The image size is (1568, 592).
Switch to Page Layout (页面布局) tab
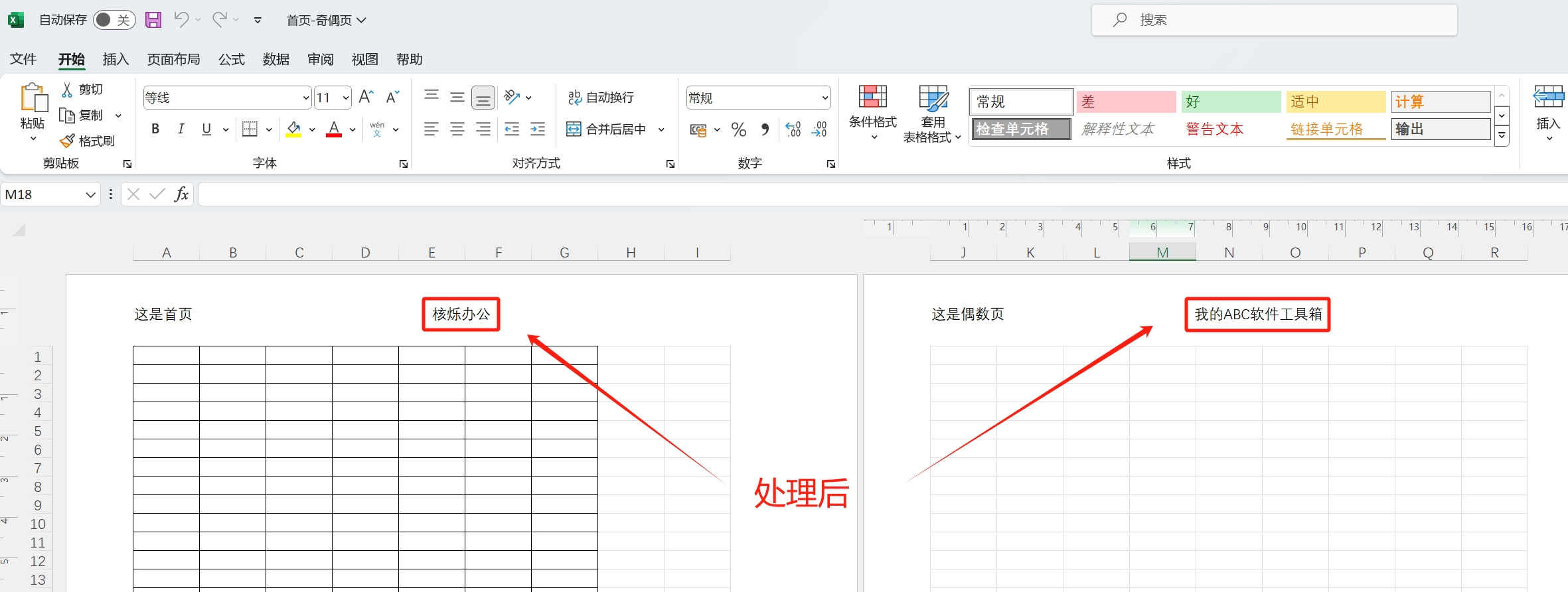pos(173,59)
